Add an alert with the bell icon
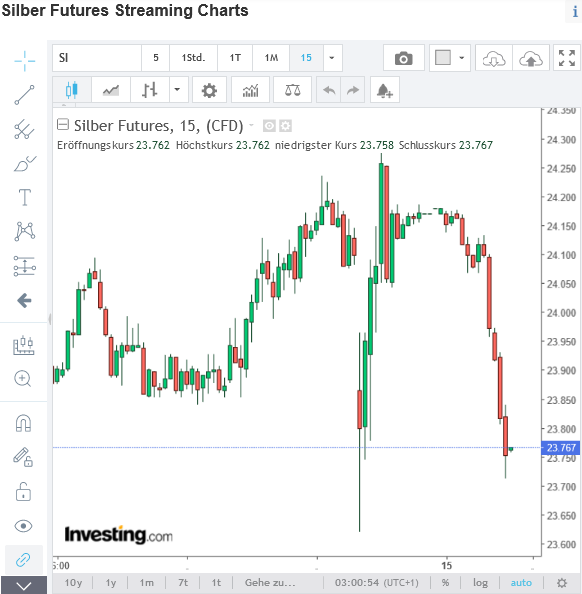Screen dimensions: 582x594 point(385,90)
